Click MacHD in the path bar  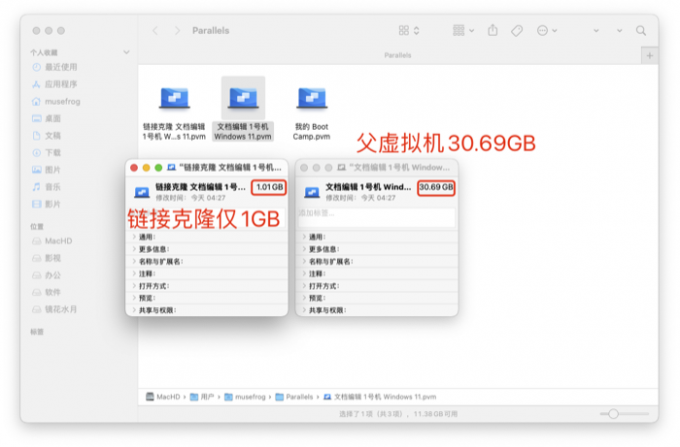coord(163,397)
